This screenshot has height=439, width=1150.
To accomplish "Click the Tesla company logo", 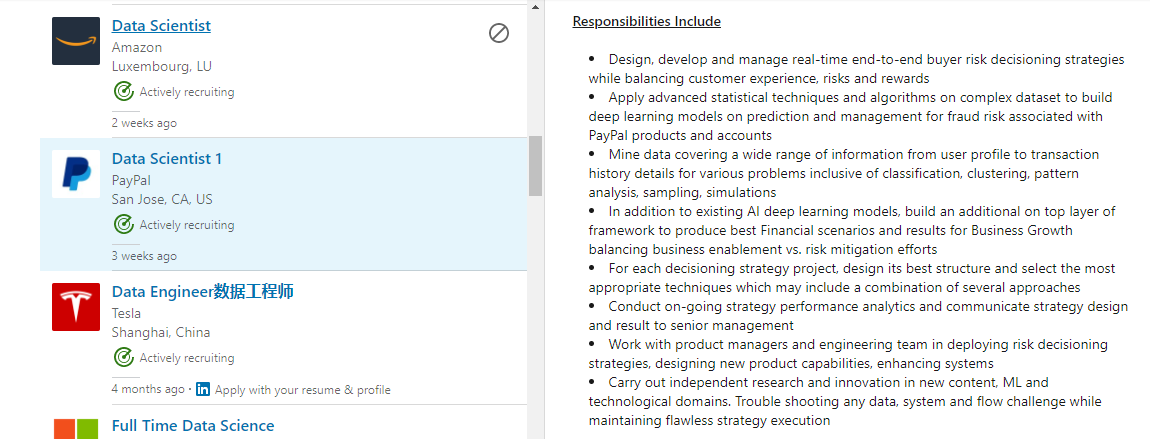I will pos(76,307).
